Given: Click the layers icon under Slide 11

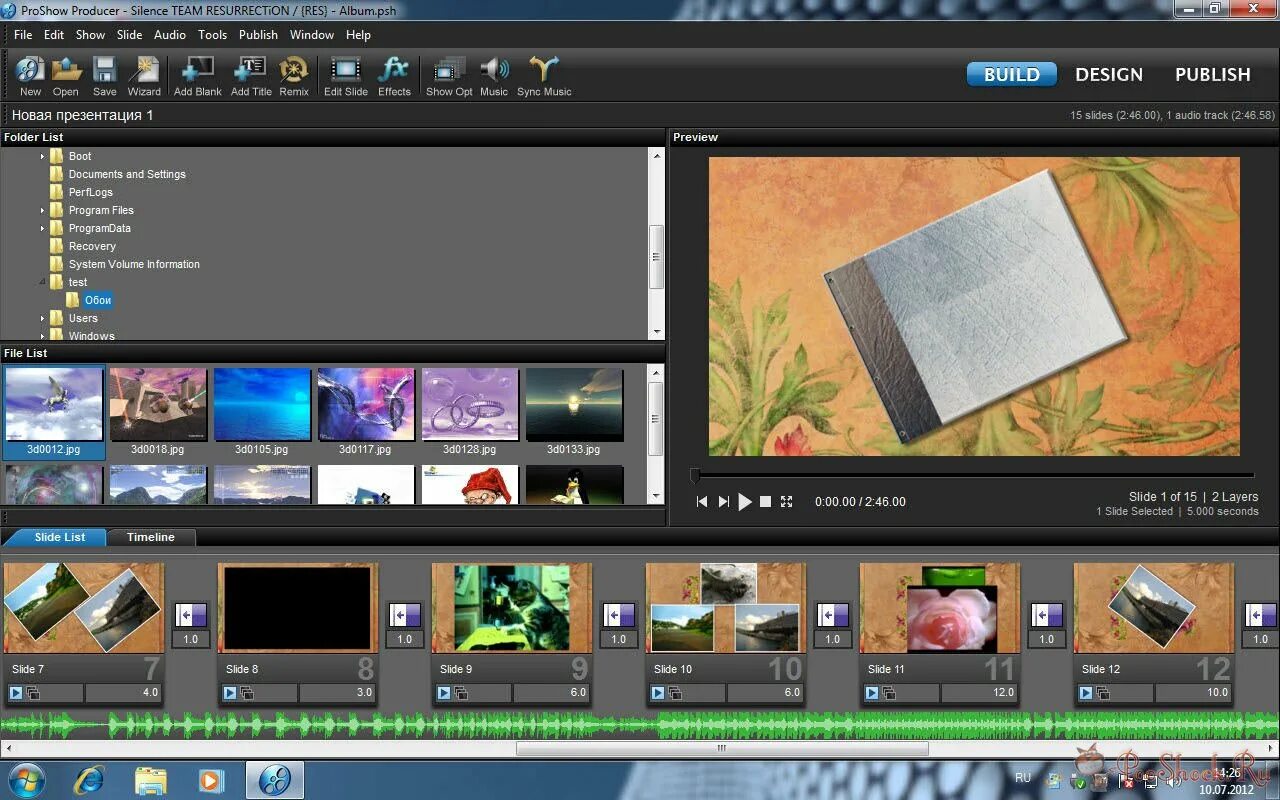Looking at the screenshot, I should [x=889, y=692].
